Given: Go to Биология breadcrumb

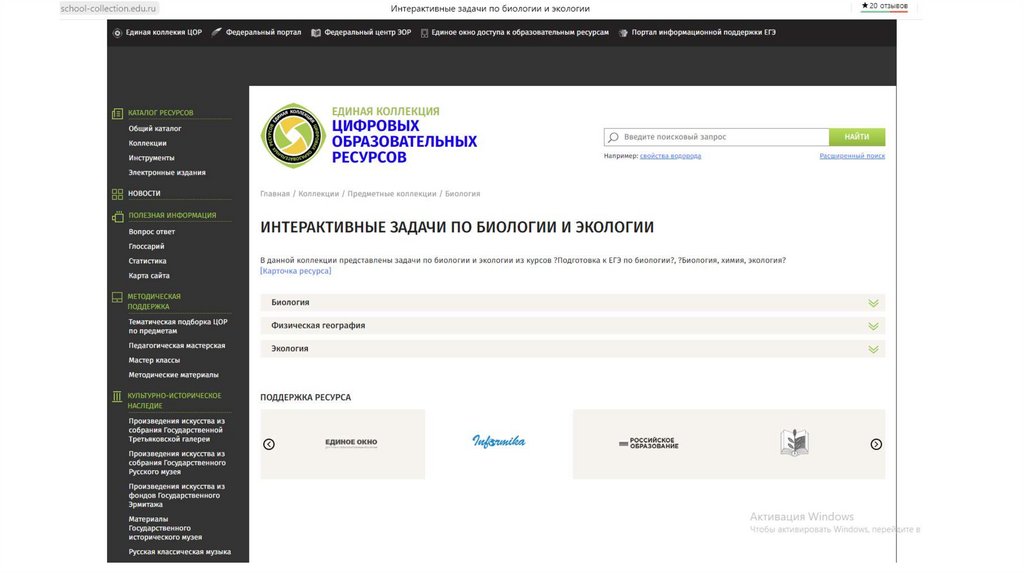Looking at the screenshot, I should pos(462,194).
